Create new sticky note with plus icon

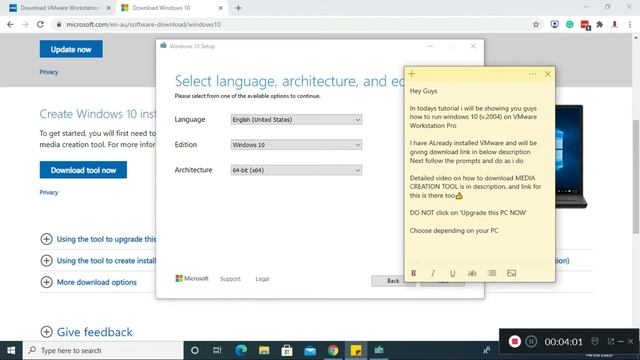click(x=412, y=73)
